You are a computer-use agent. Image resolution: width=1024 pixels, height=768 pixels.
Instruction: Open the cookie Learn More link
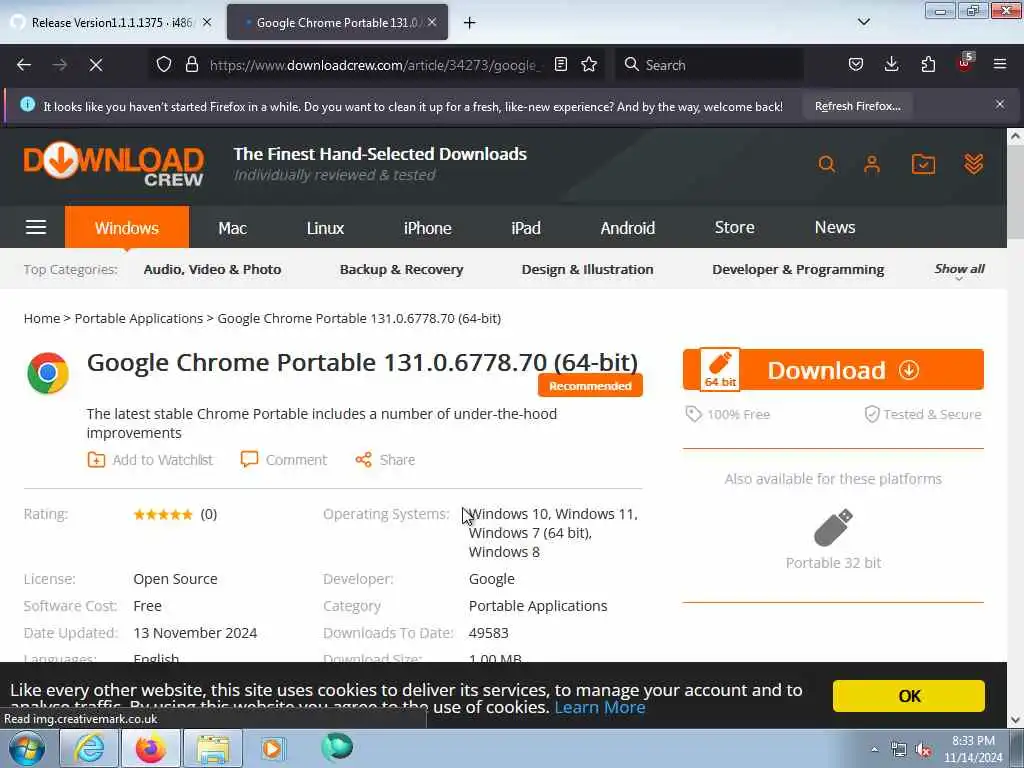tap(600, 707)
